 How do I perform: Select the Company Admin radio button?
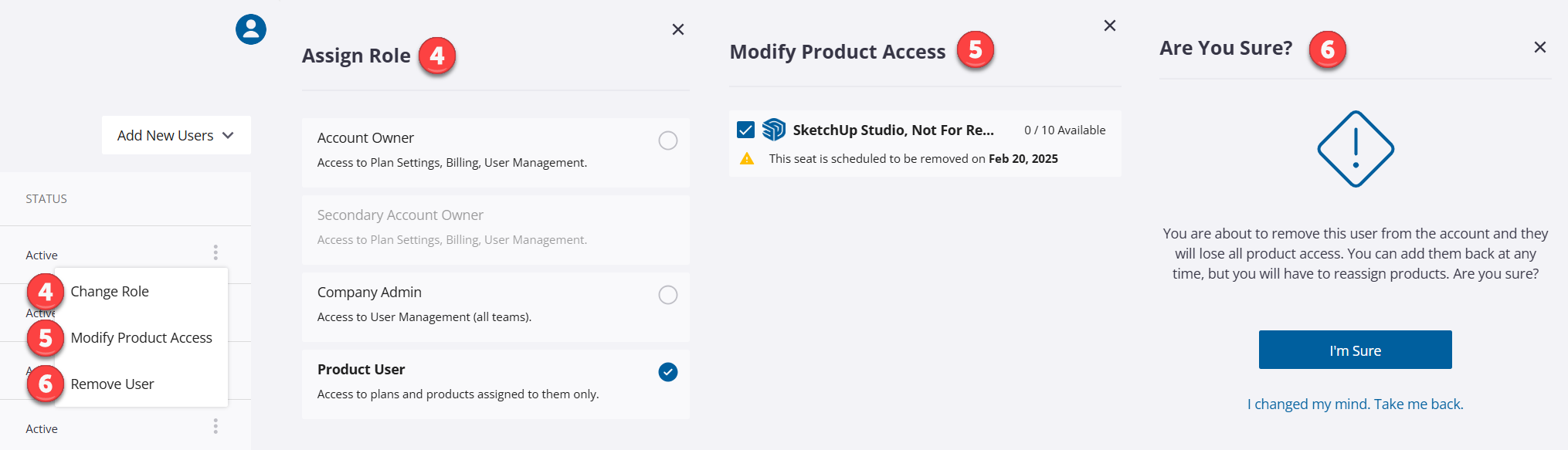[668, 295]
